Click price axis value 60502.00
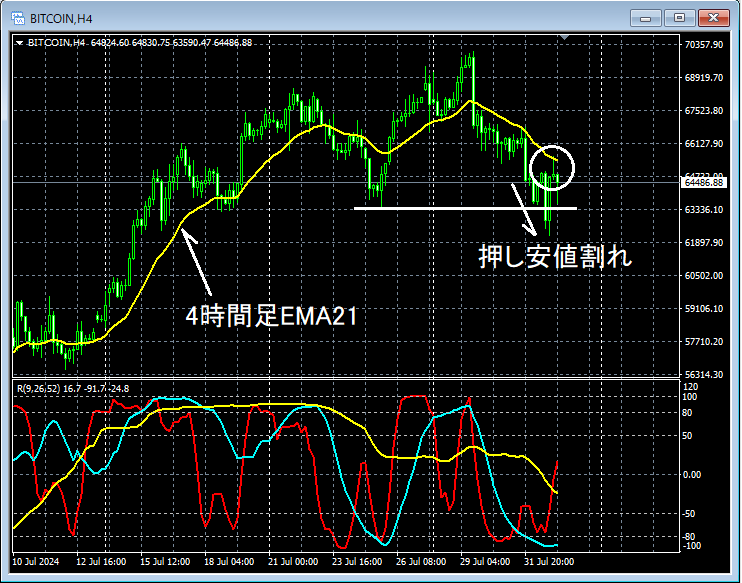 click(704, 275)
